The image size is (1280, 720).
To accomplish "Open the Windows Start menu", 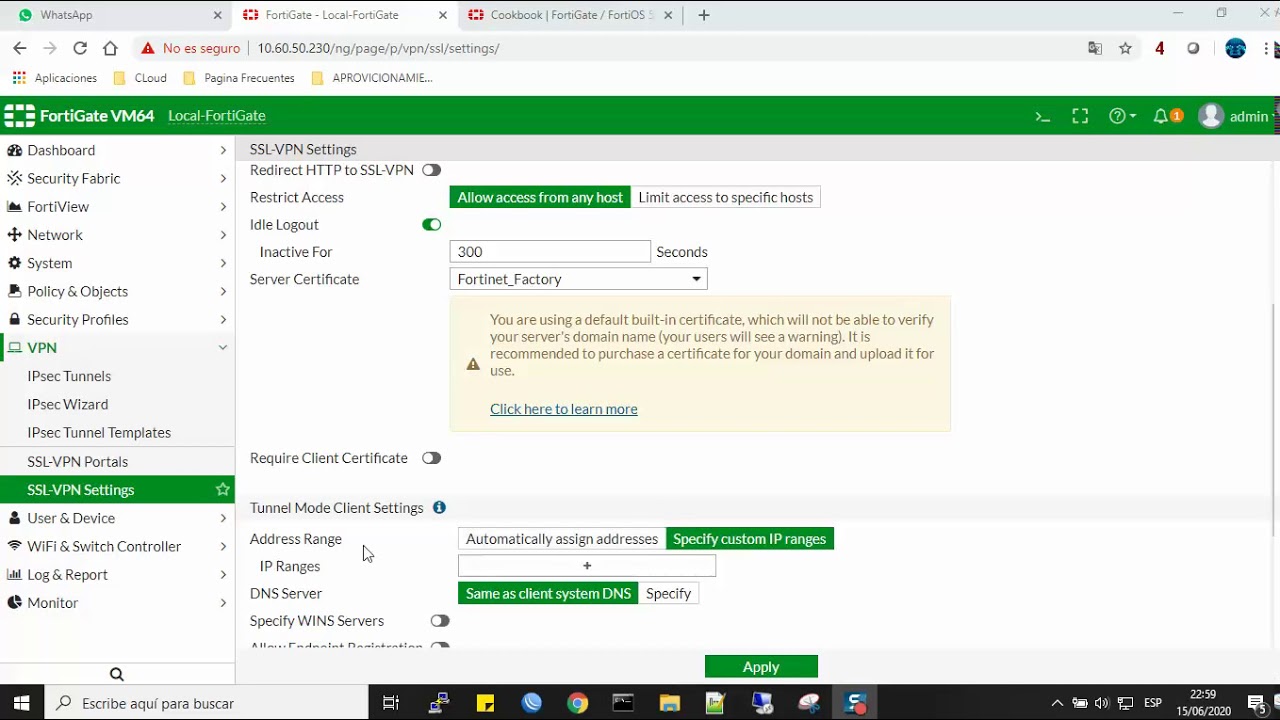I will click(x=21, y=703).
